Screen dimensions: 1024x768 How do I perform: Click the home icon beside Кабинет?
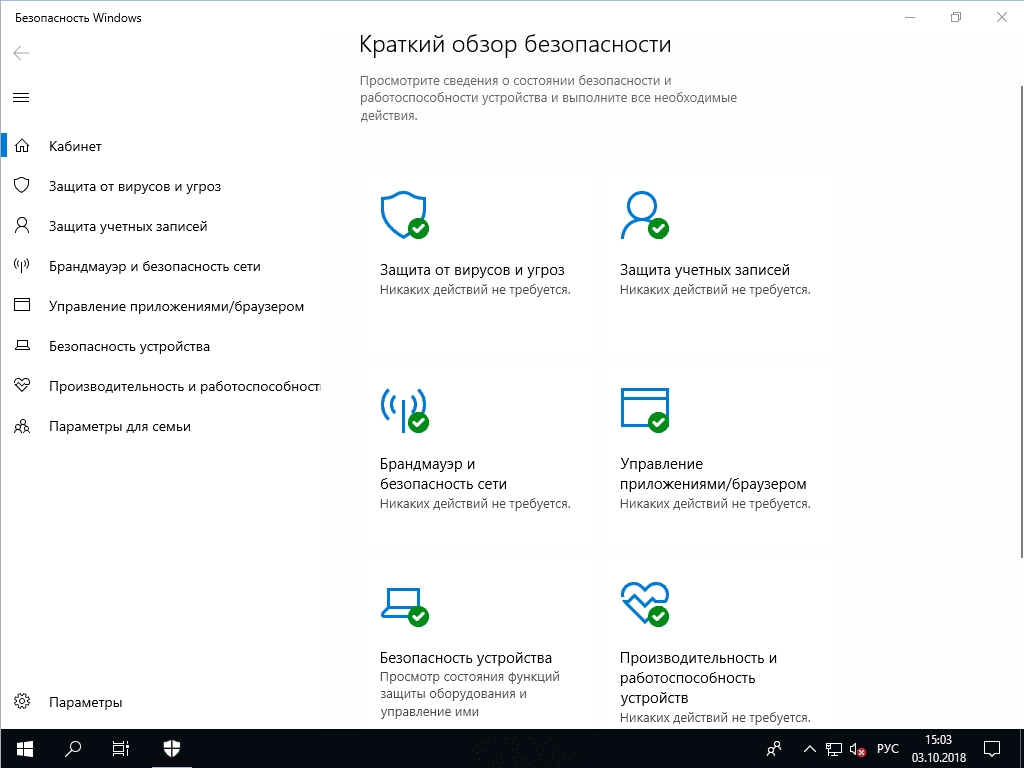[22, 146]
